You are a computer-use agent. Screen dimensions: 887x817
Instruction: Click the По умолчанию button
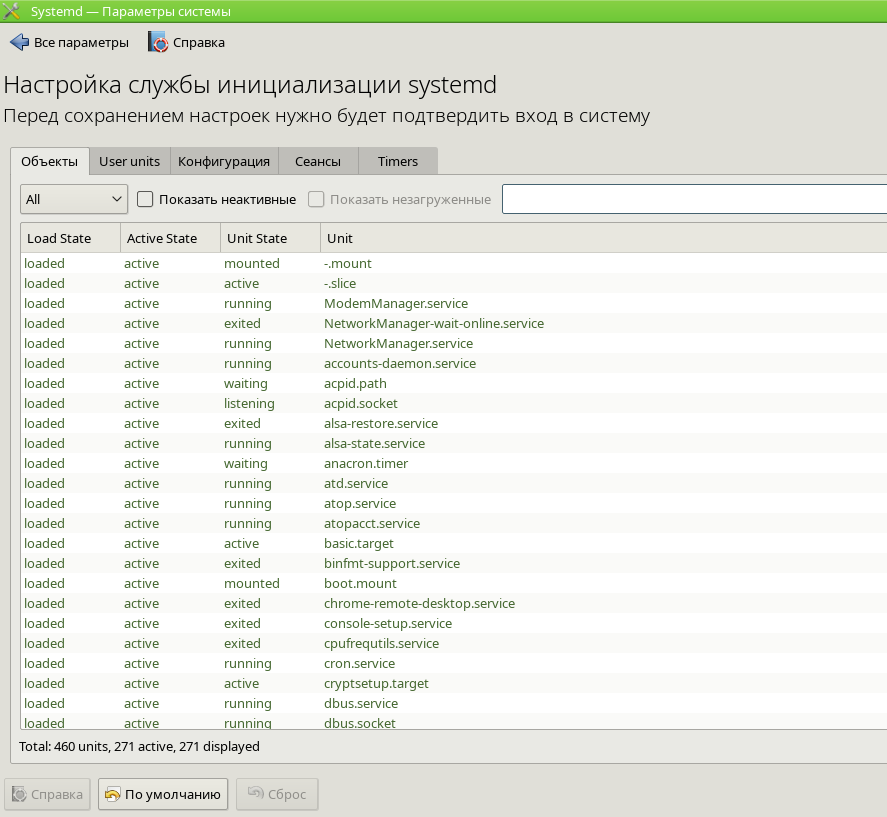click(163, 794)
